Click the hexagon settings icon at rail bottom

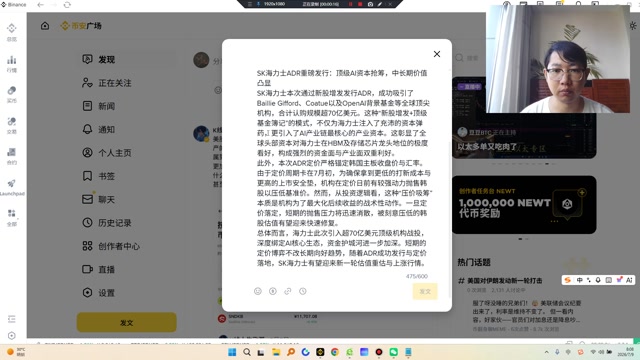(11, 336)
